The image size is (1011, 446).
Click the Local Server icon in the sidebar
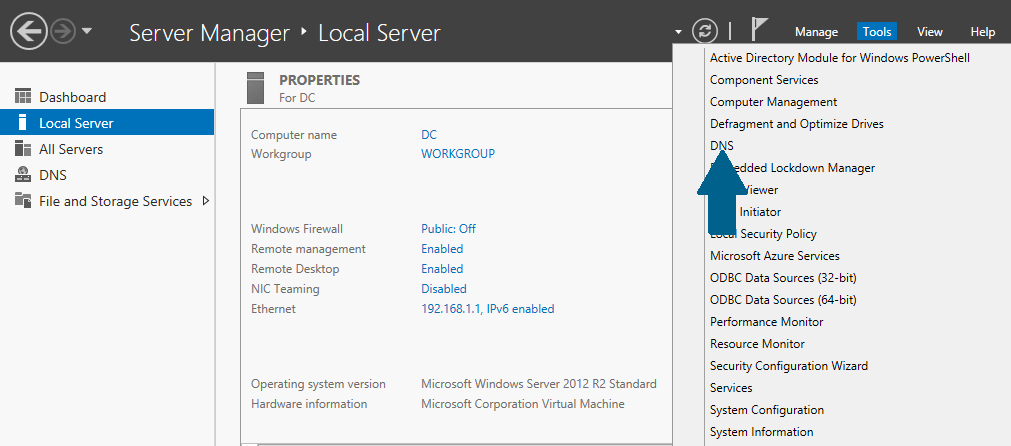coord(23,122)
